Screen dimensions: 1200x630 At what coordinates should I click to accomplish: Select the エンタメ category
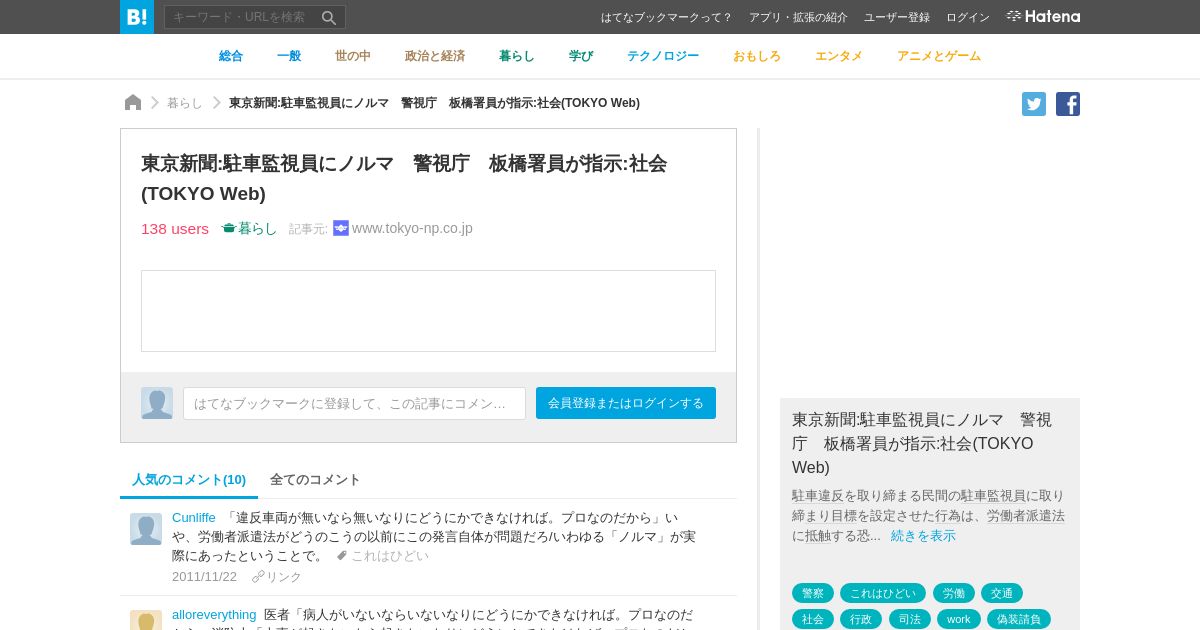click(x=839, y=56)
